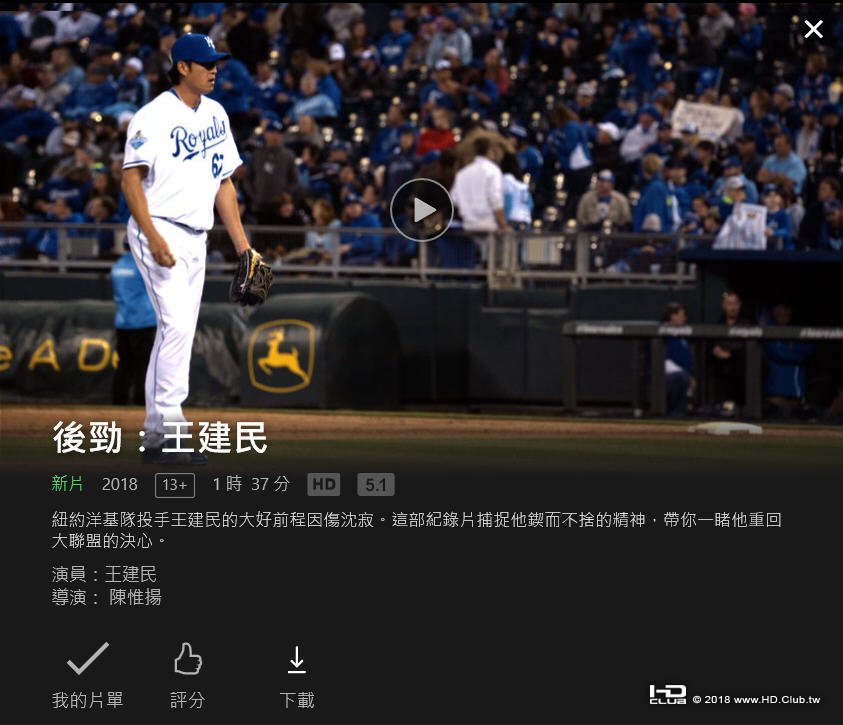
Task: Click the green 新片 label
Action: tap(68, 484)
